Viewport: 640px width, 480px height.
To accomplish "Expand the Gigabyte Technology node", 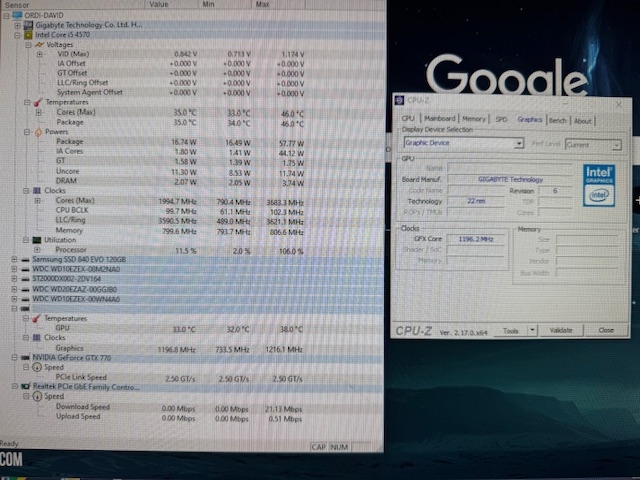I will (x=17, y=25).
